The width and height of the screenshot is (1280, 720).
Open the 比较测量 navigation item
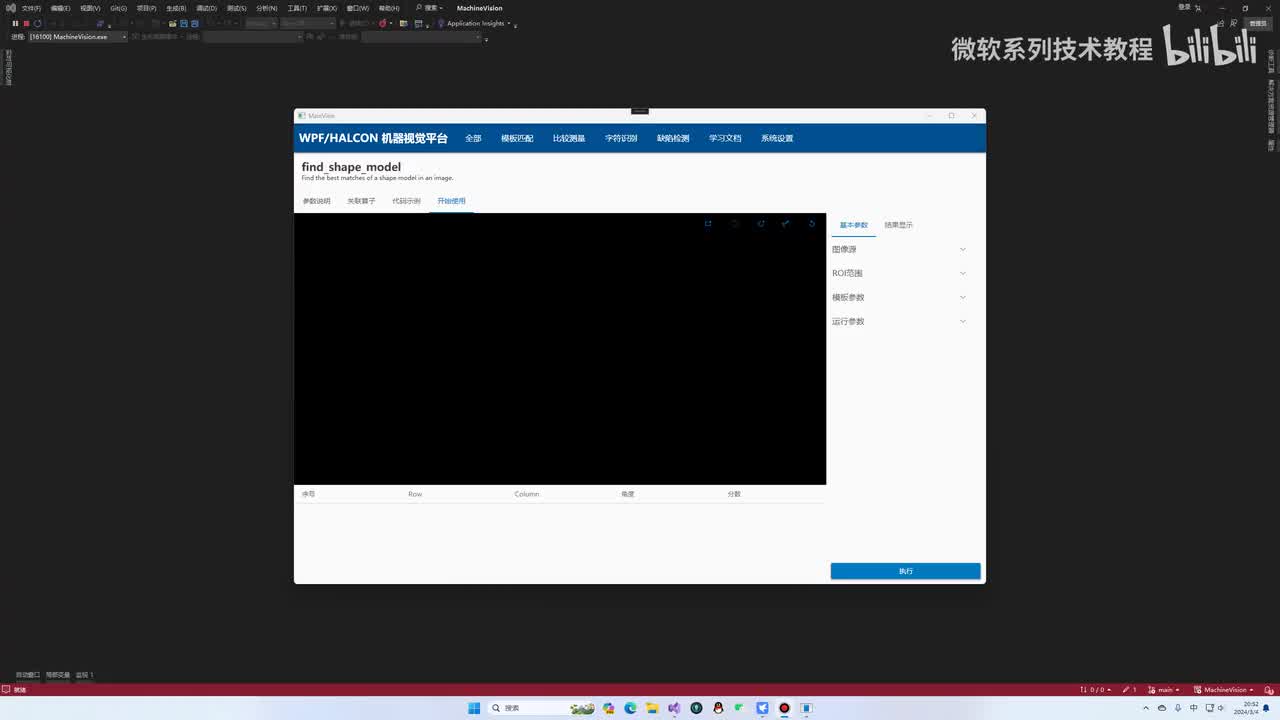pyautogui.click(x=569, y=138)
